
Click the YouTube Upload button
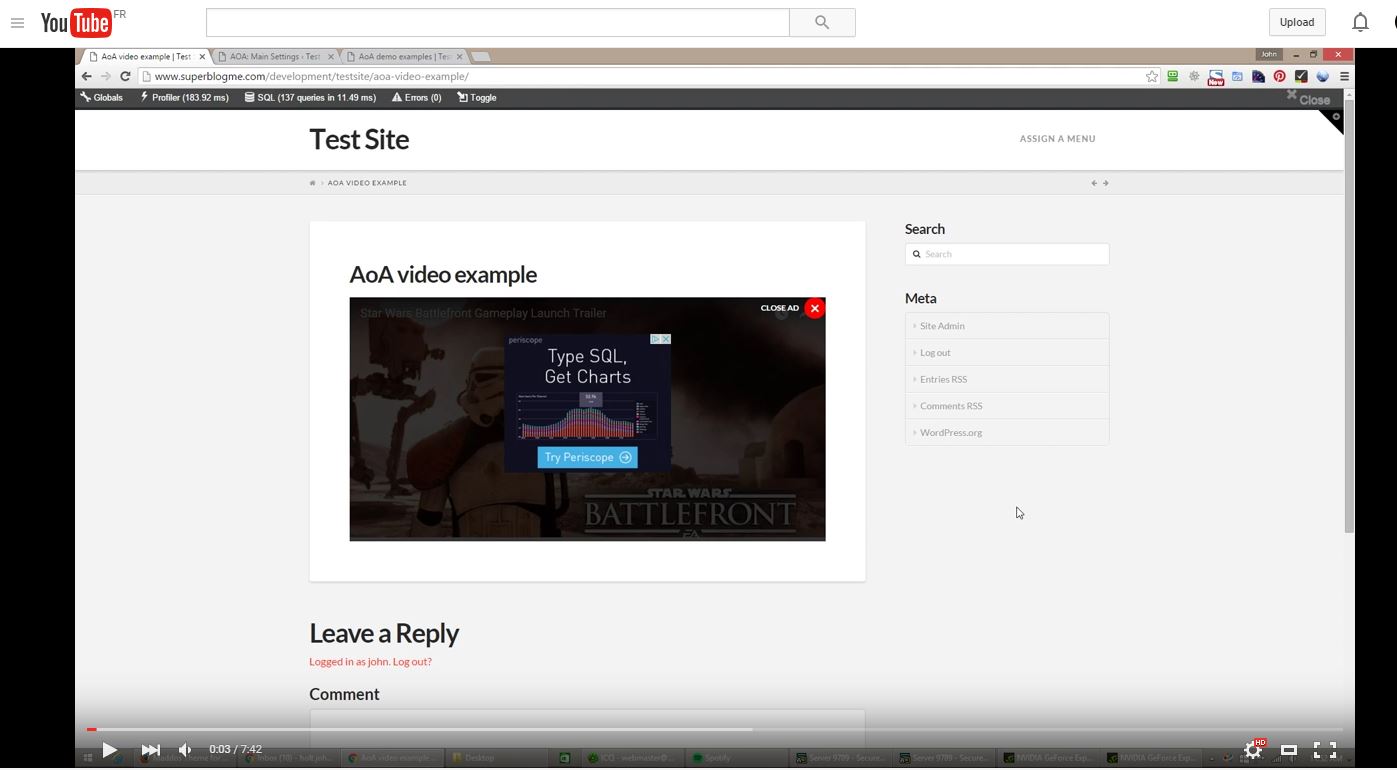[x=1297, y=22]
